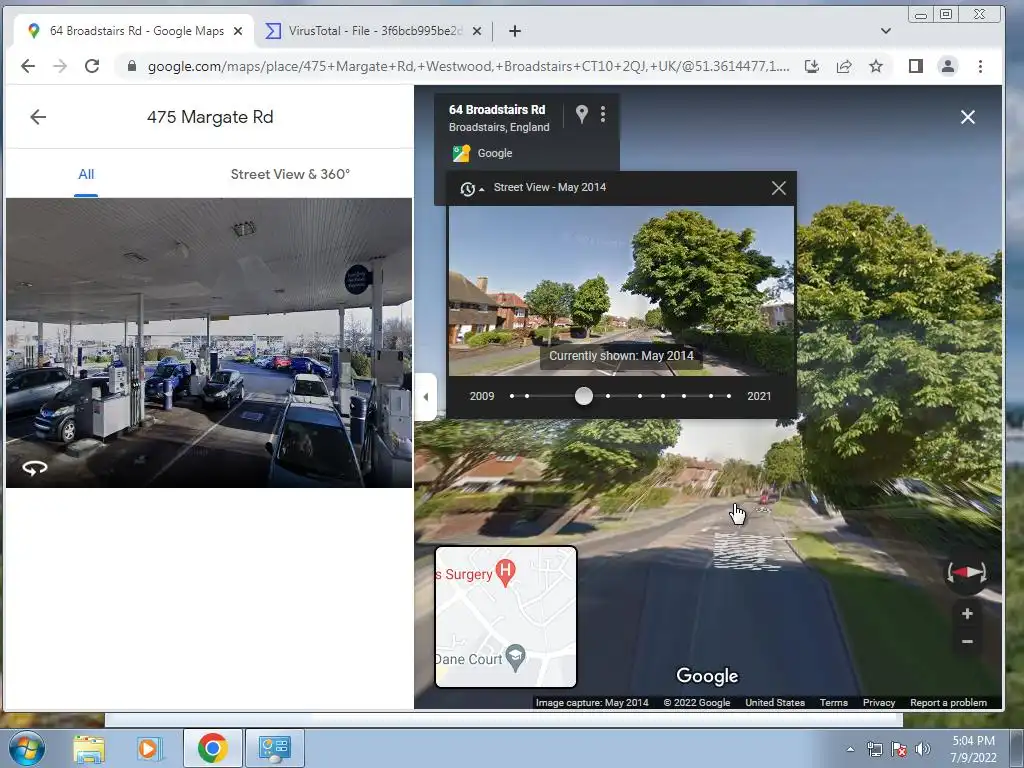Open Windows Media Player from taskbar
The image size is (1024, 768).
click(149, 748)
